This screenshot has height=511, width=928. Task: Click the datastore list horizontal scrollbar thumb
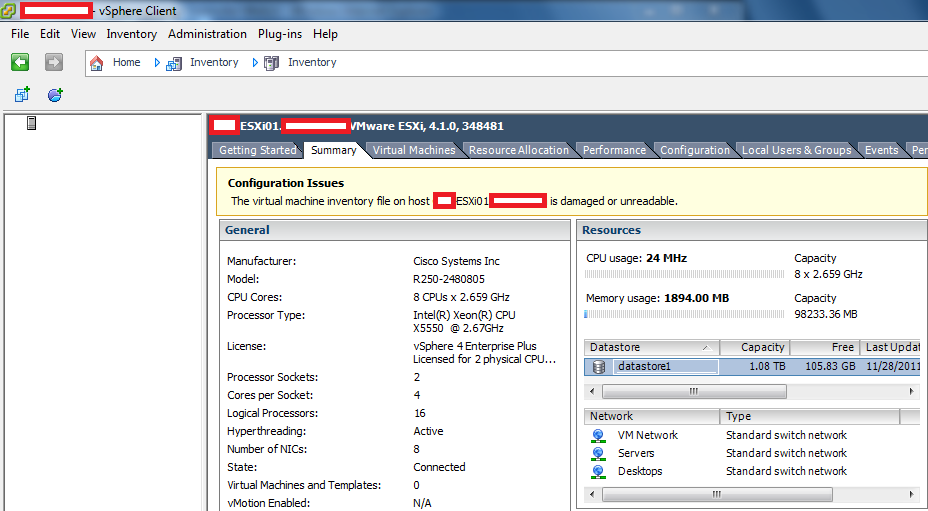[x=694, y=391]
